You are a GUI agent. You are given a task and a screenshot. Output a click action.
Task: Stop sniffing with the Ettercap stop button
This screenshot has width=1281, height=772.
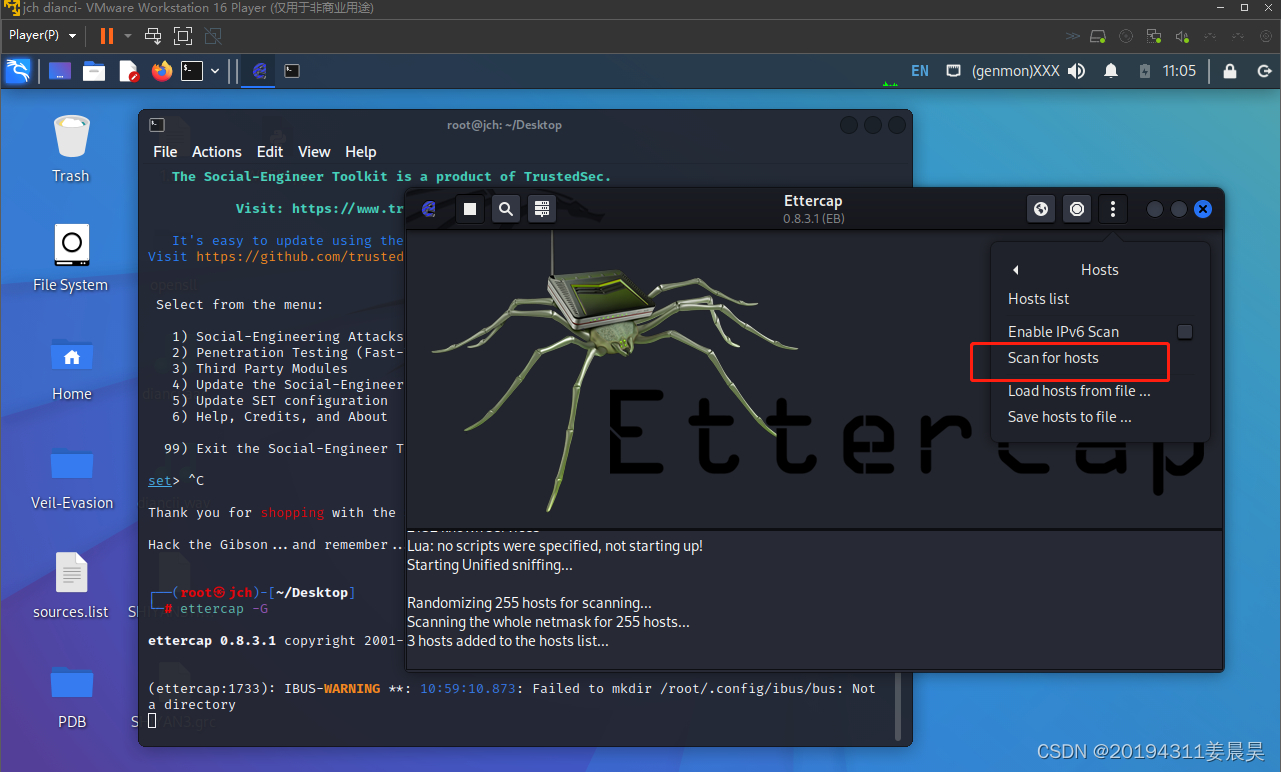(470, 209)
